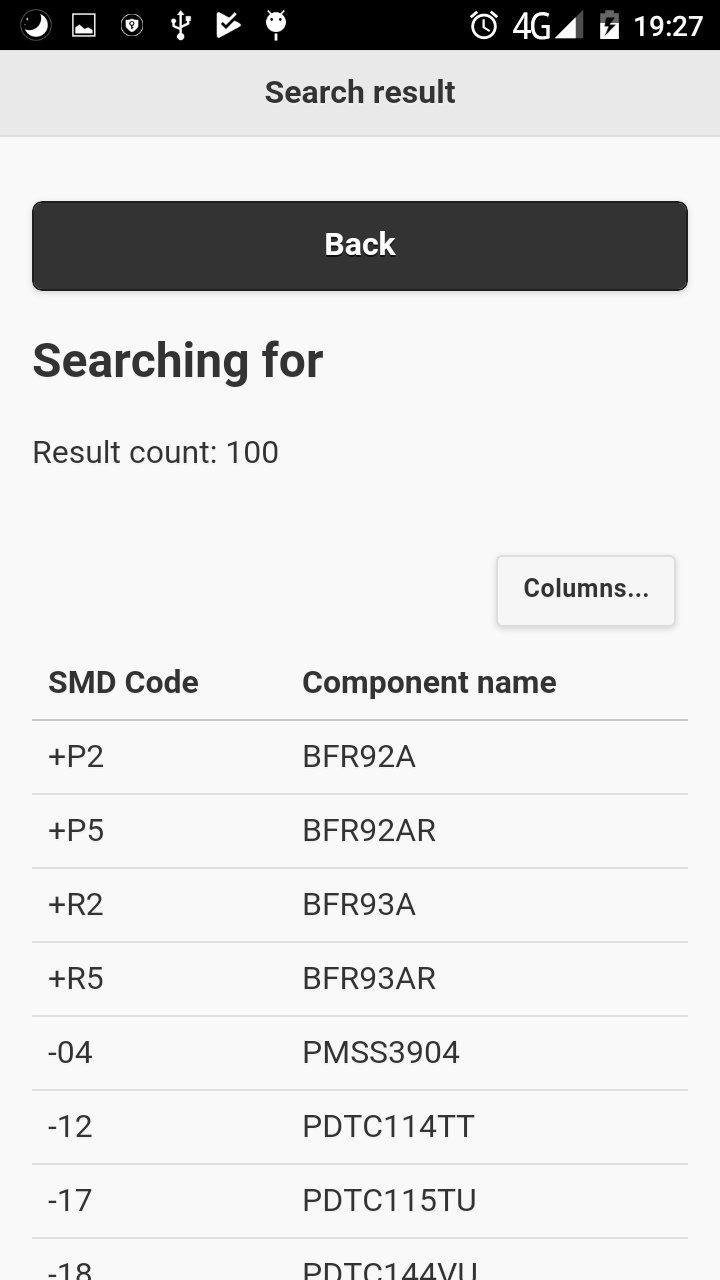
Task: Open the Columns... selector
Action: click(586, 590)
